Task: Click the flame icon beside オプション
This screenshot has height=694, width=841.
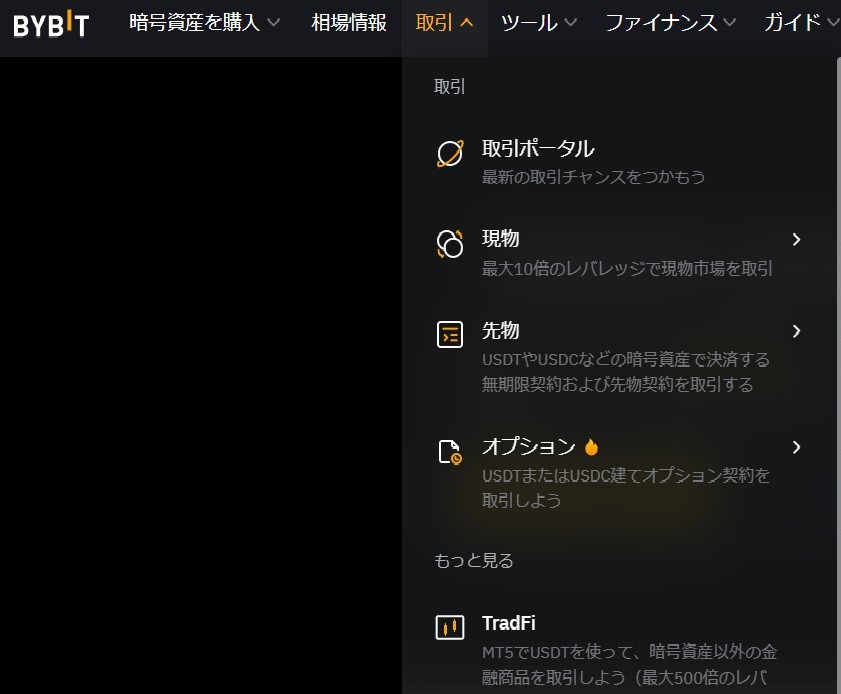Action: coord(591,447)
